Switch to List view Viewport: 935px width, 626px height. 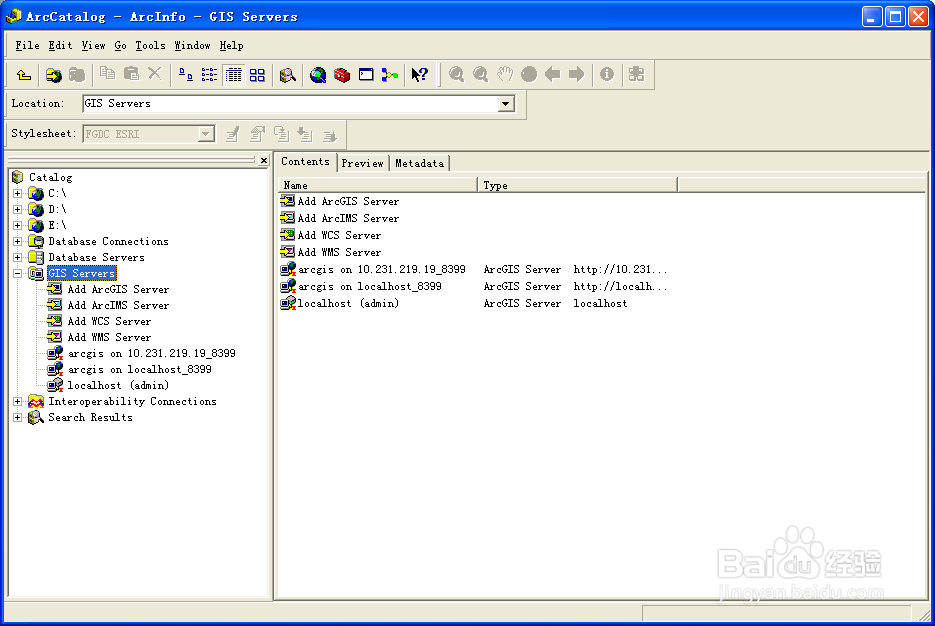point(209,75)
